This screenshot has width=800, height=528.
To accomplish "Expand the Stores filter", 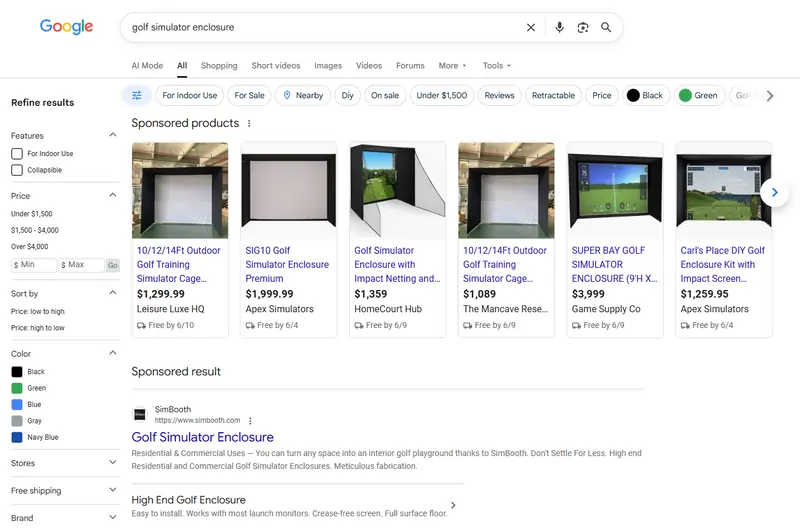I will tap(113, 463).
